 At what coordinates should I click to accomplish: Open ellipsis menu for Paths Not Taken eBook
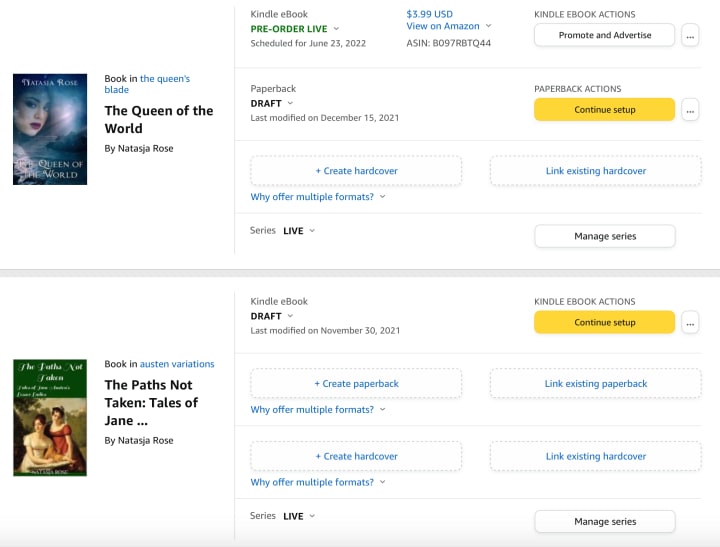690,322
